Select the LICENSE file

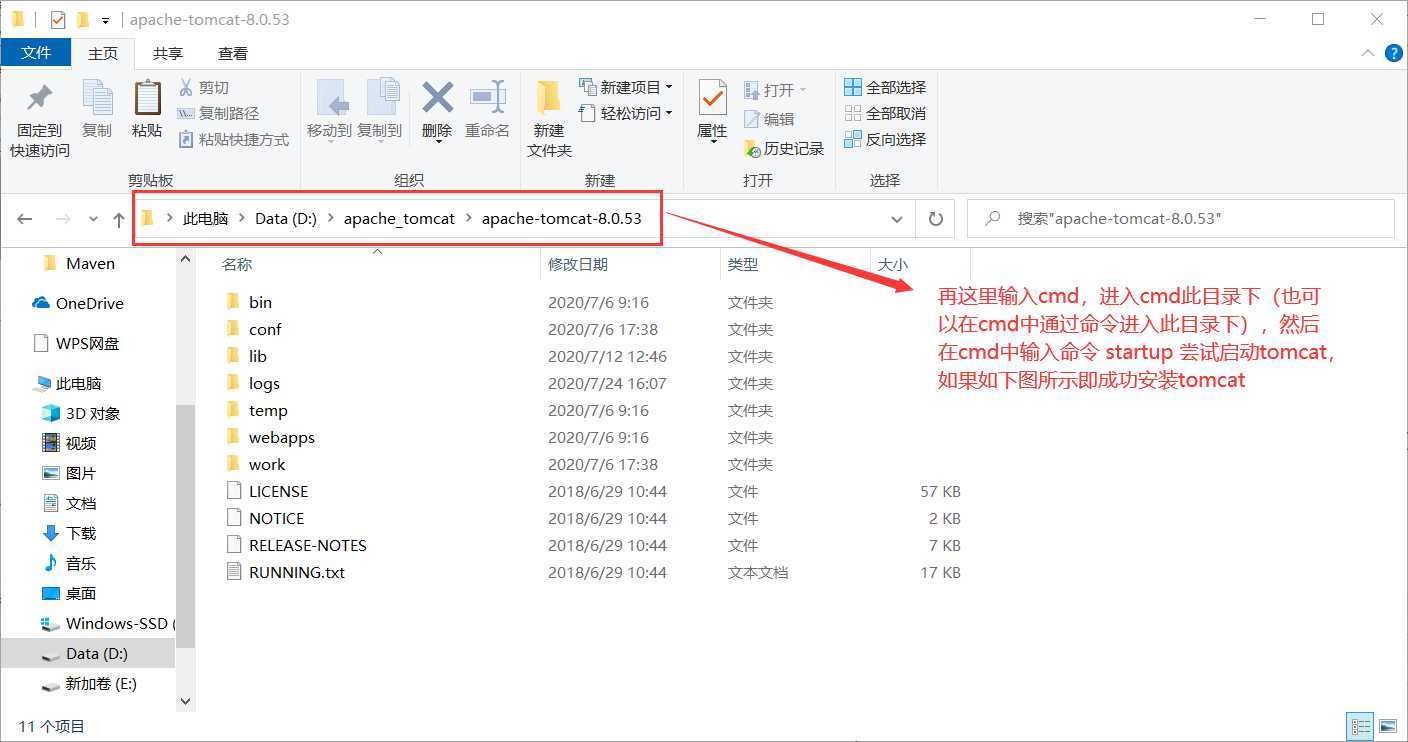point(278,491)
